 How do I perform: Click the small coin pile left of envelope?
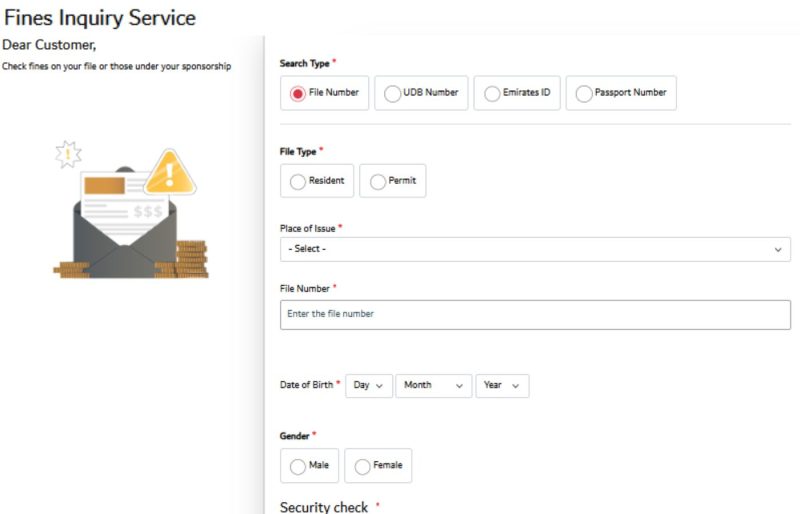[70, 269]
